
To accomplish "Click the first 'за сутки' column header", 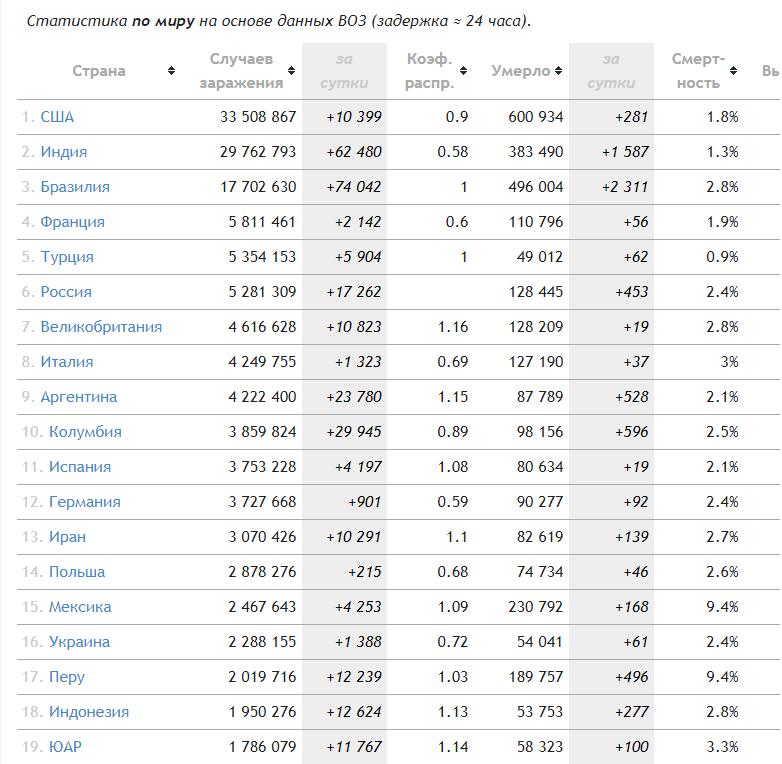I will (344, 71).
